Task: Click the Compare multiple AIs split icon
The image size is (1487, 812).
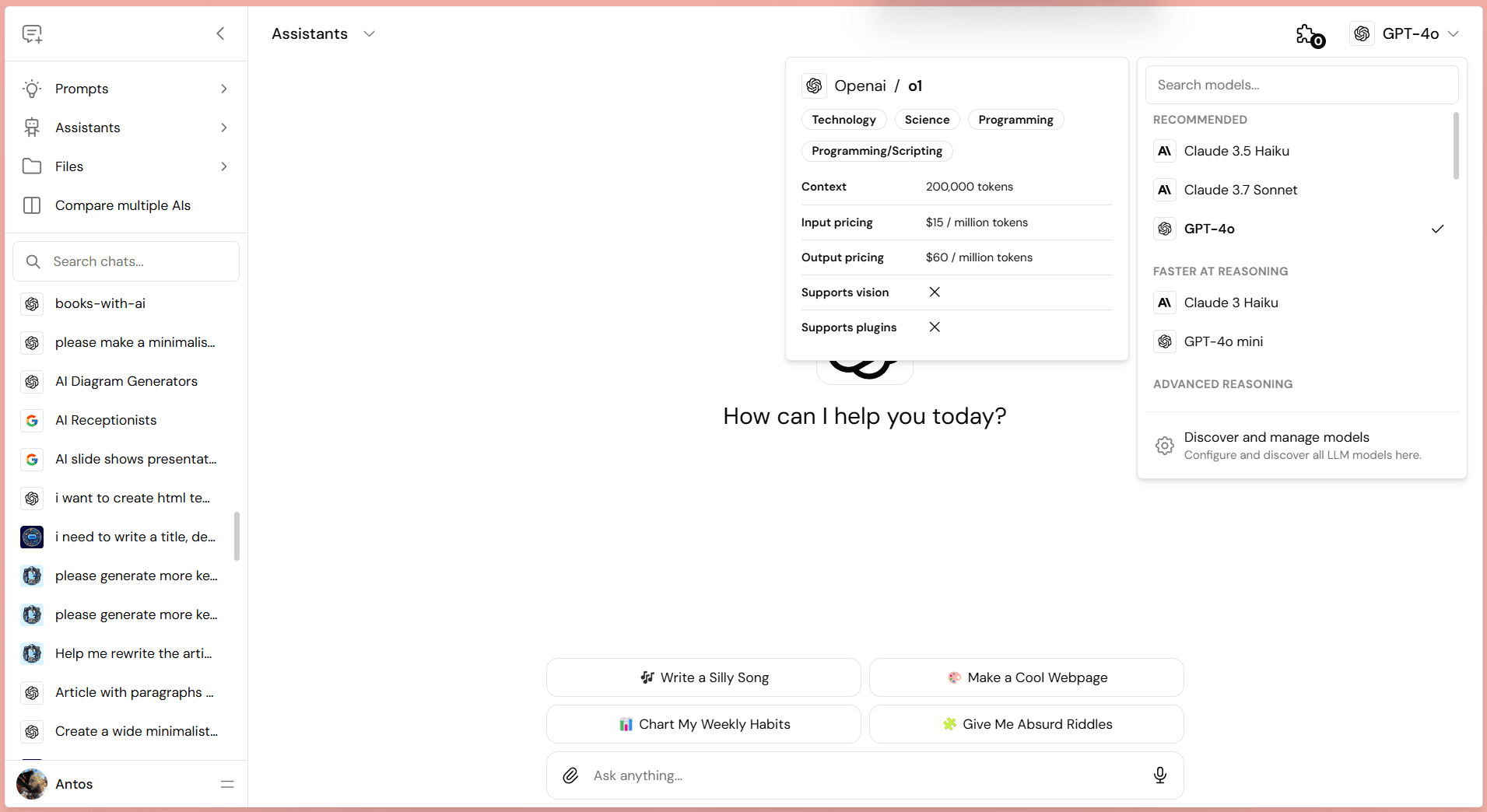Action: pos(32,205)
